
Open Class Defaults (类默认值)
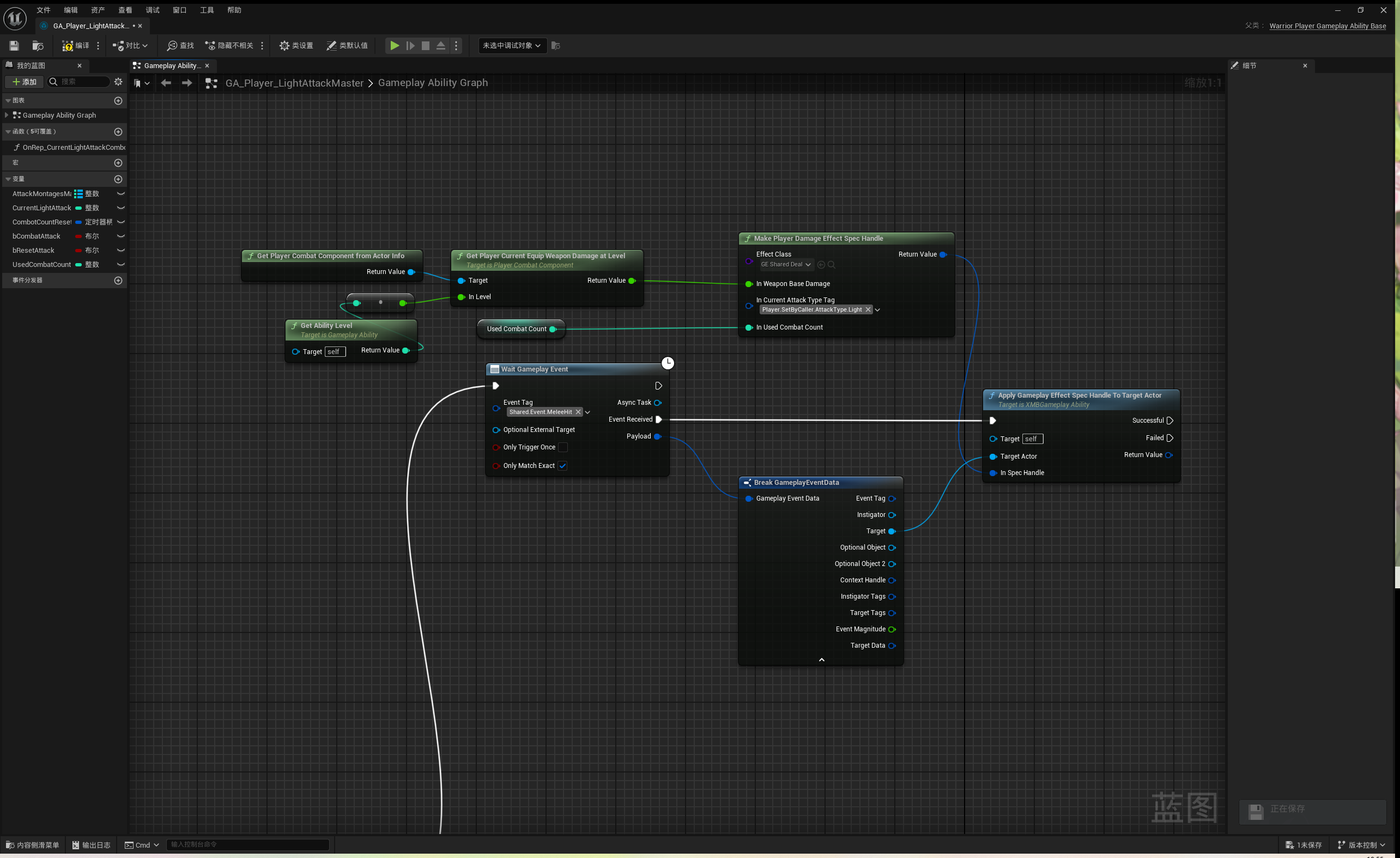coord(347,45)
